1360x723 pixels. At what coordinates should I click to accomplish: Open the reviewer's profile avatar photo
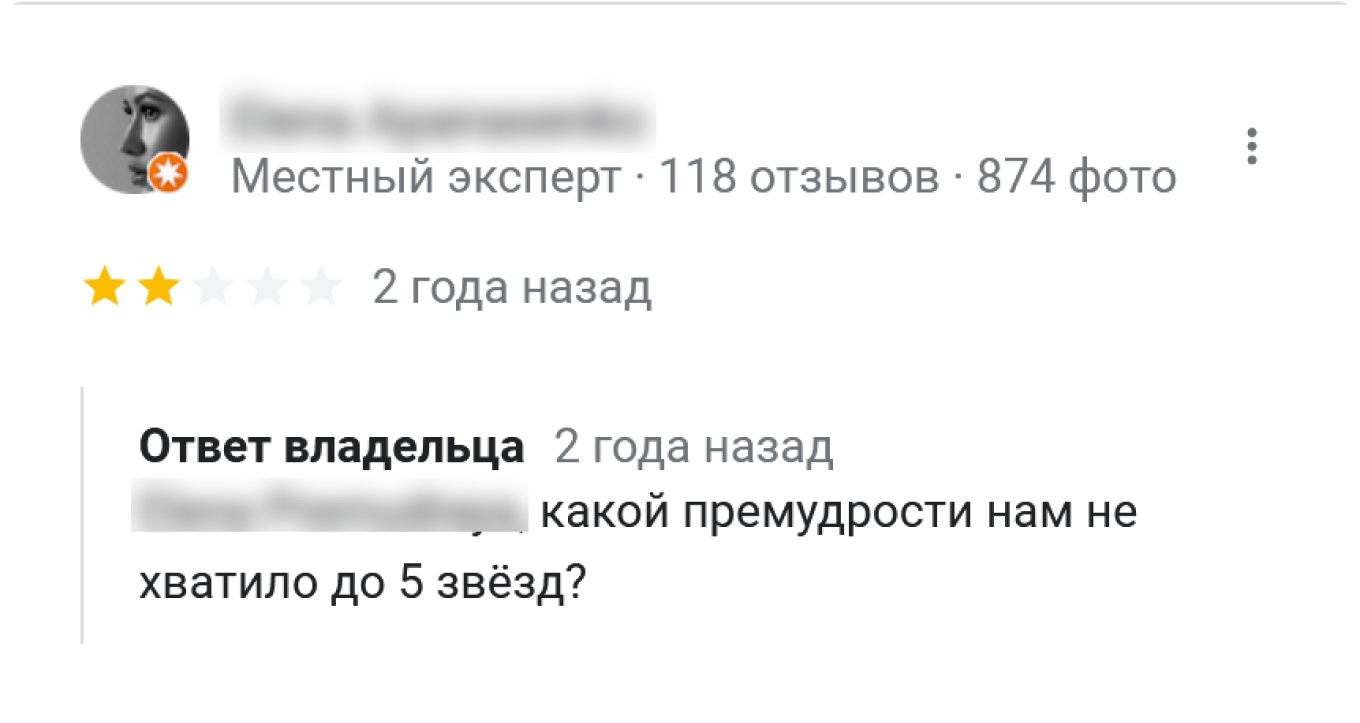[x=137, y=139]
